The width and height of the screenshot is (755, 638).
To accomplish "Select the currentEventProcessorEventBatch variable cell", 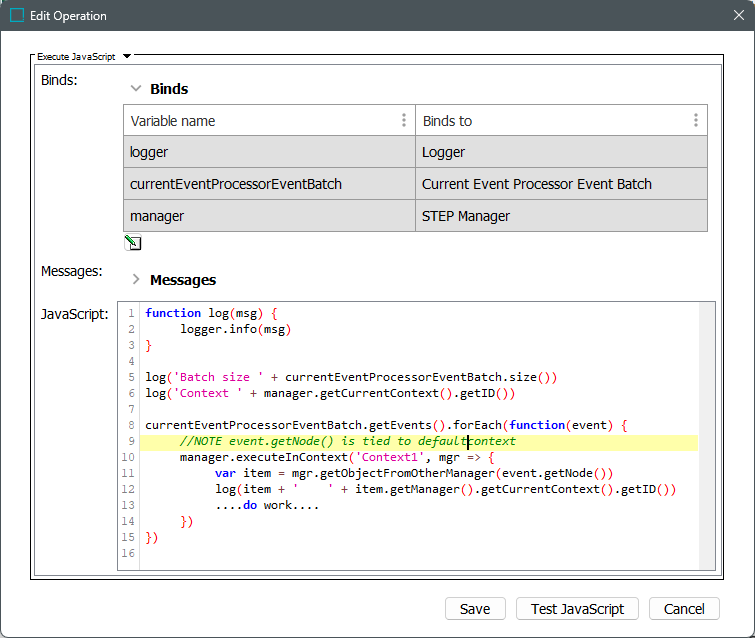I will [269, 184].
